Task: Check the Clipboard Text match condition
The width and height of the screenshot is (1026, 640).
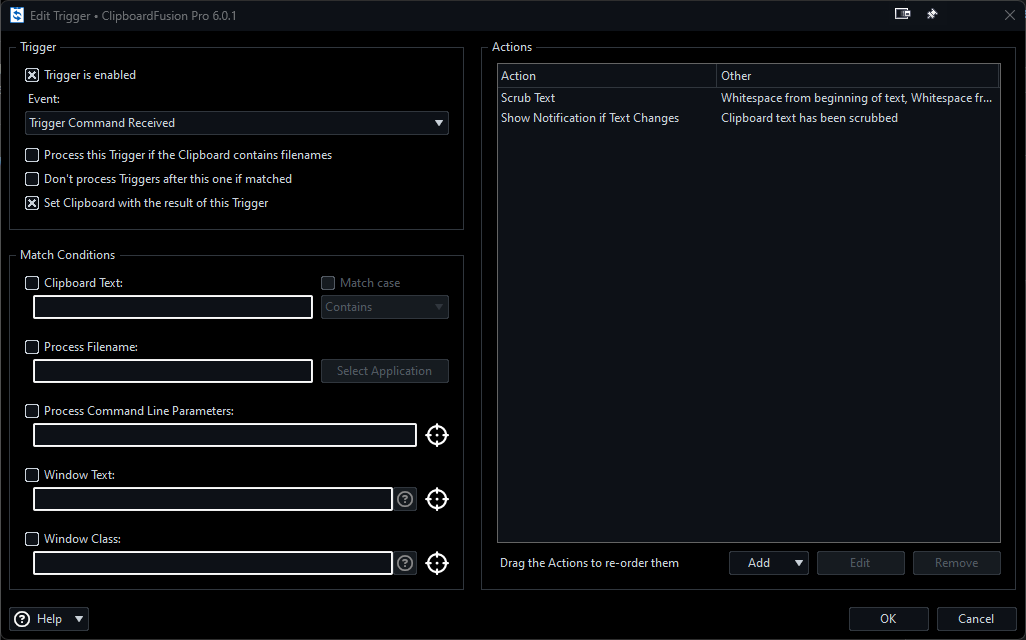Action: point(32,283)
